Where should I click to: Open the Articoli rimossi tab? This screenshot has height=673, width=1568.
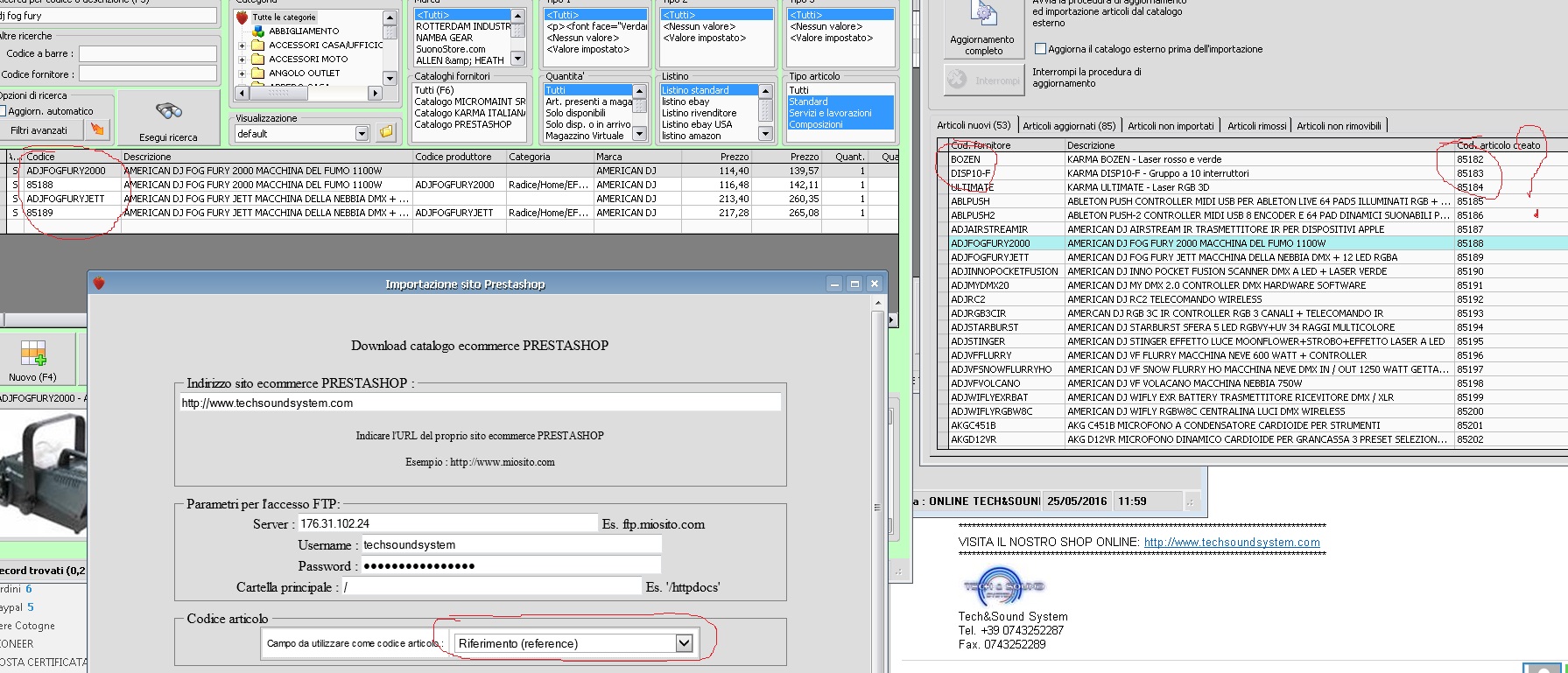point(1256,126)
